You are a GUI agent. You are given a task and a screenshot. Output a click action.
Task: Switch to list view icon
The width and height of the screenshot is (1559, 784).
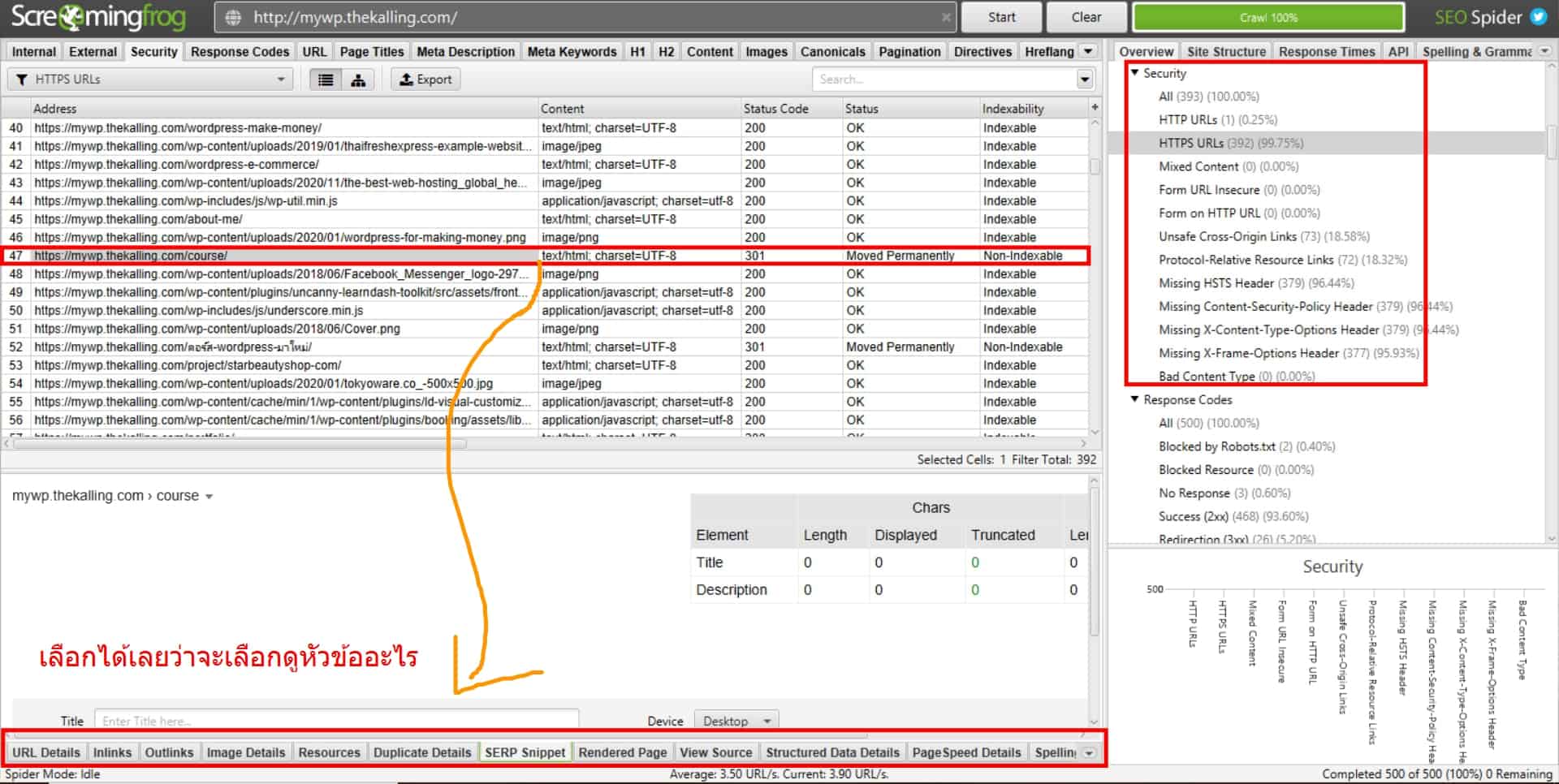coord(326,80)
